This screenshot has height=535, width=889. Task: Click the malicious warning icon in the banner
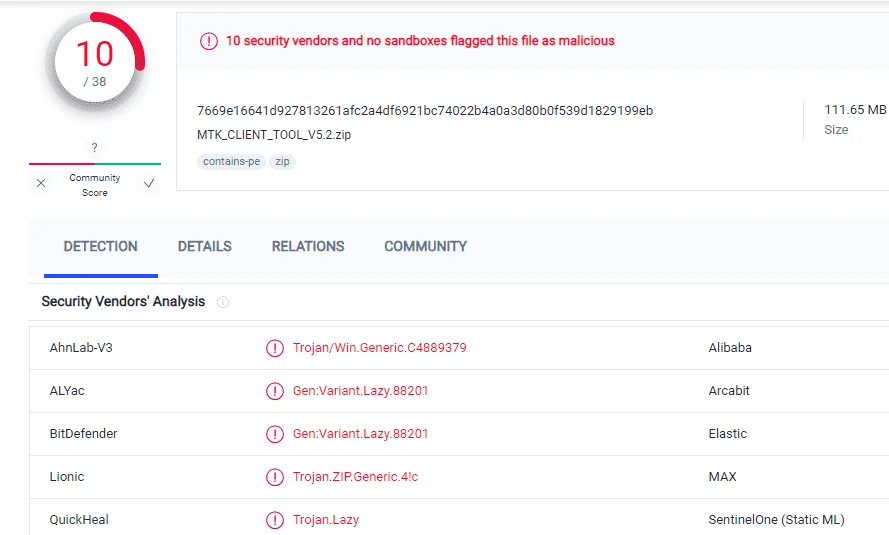(209, 41)
